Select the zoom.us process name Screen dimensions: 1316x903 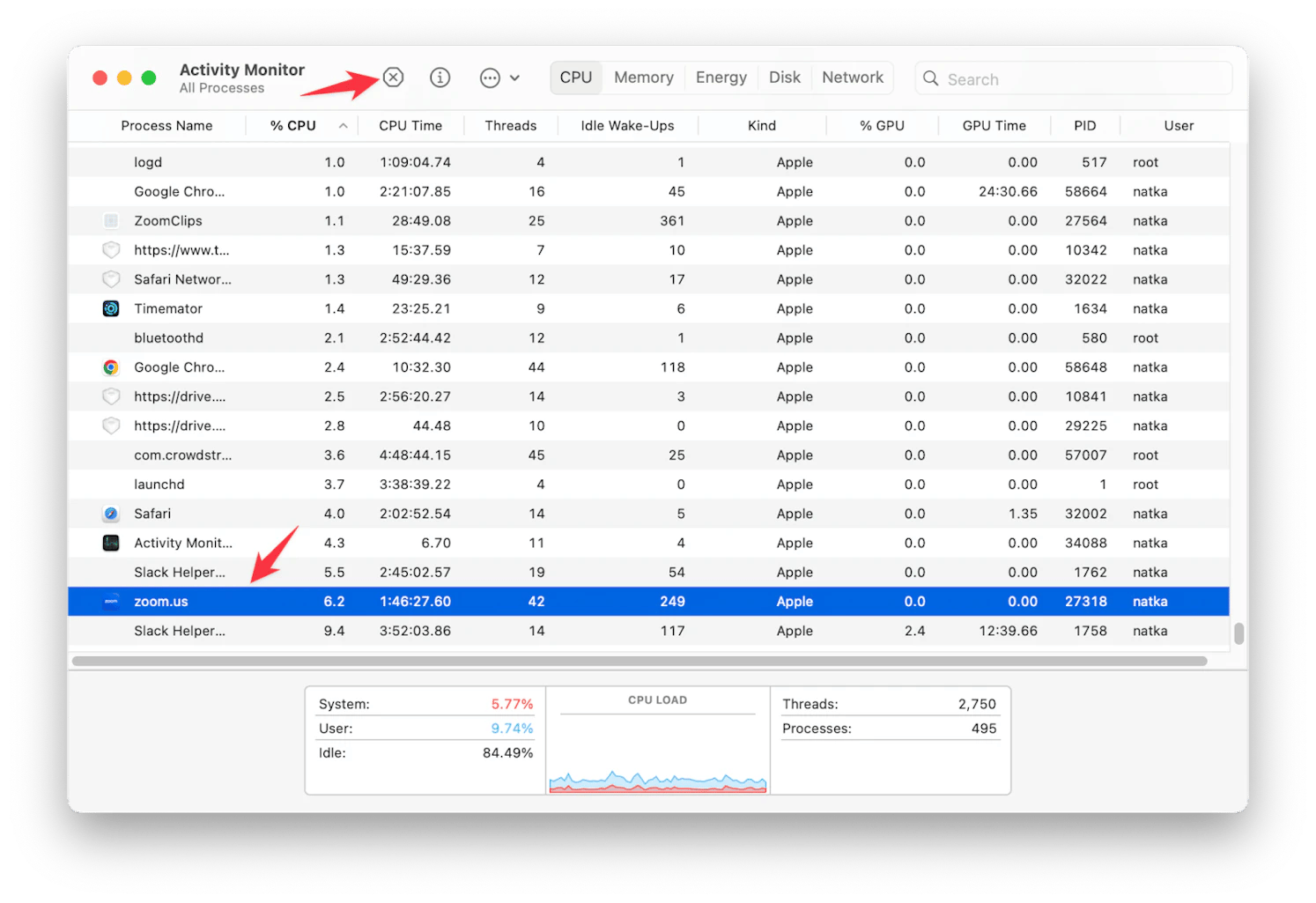coord(161,602)
